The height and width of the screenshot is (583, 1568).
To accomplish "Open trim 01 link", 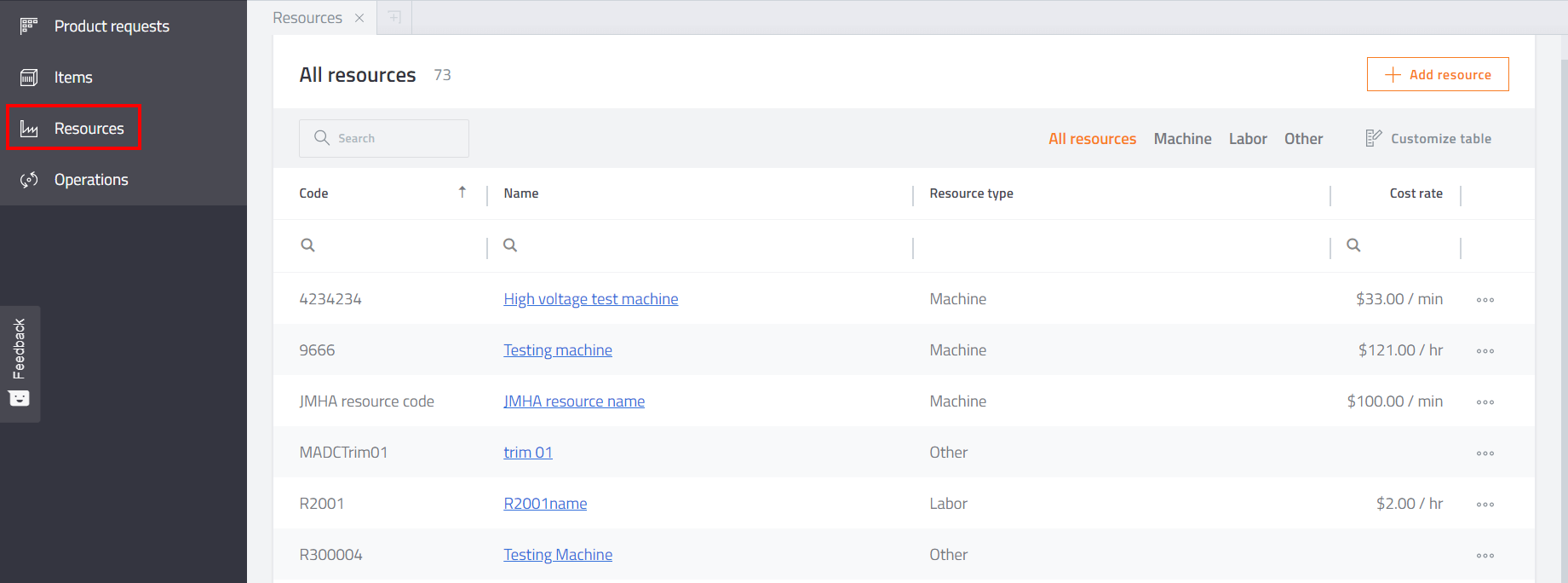I will click(528, 453).
